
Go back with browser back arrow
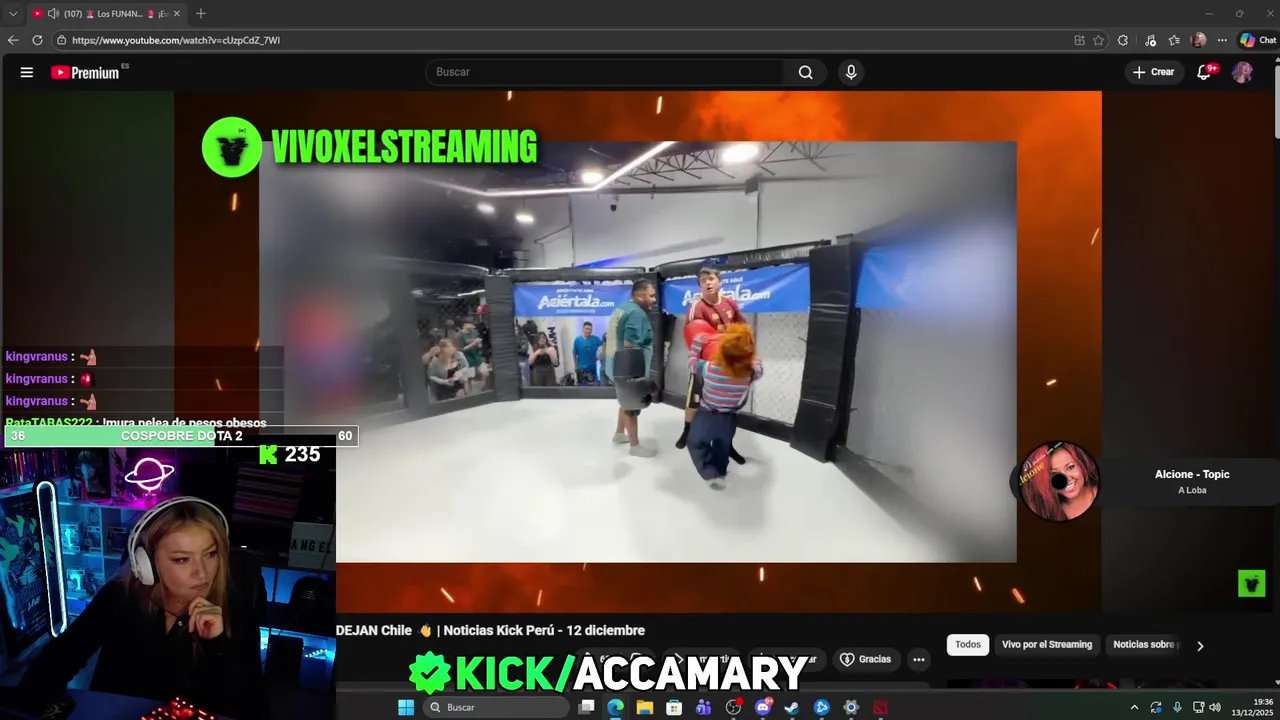coord(13,40)
